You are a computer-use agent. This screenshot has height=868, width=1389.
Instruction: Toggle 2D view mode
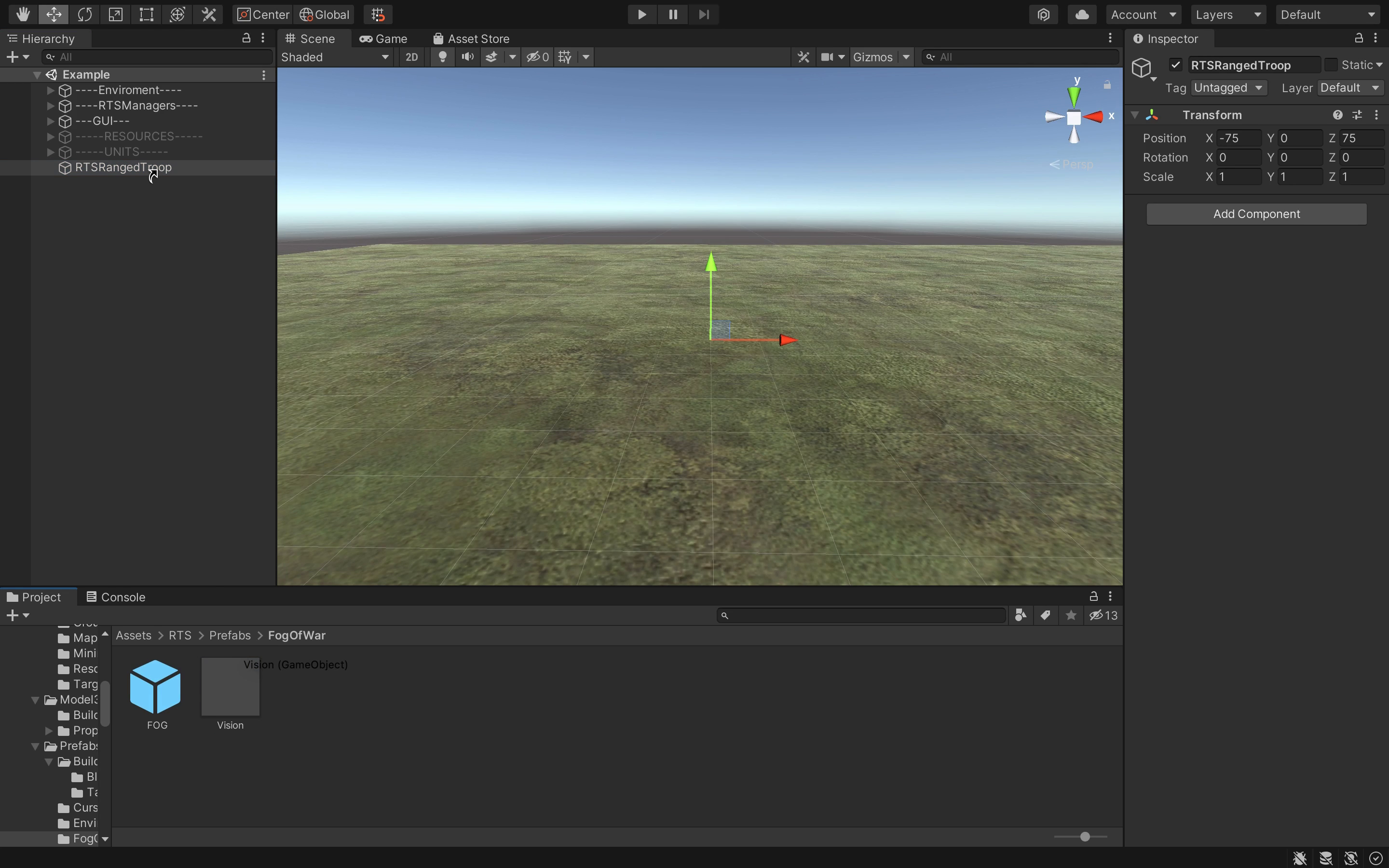coord(411,57)
